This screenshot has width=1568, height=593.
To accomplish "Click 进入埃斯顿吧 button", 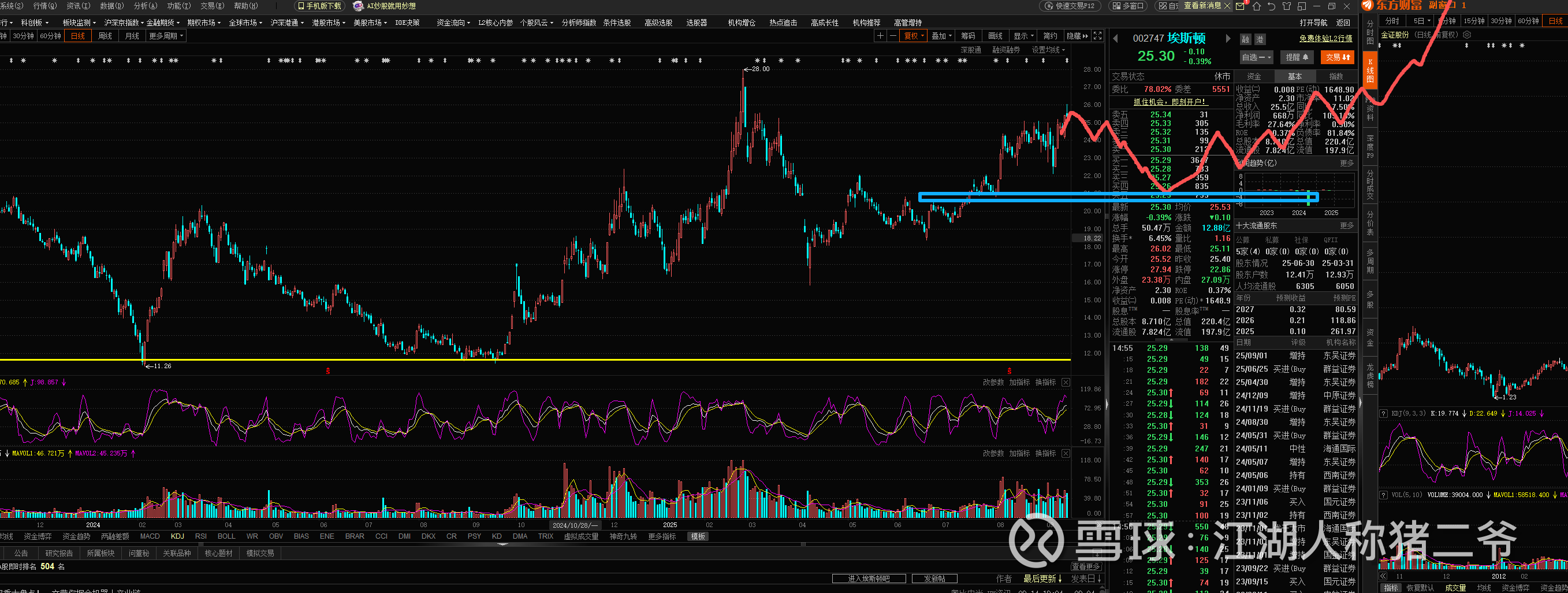I will [x=869, y=579].
